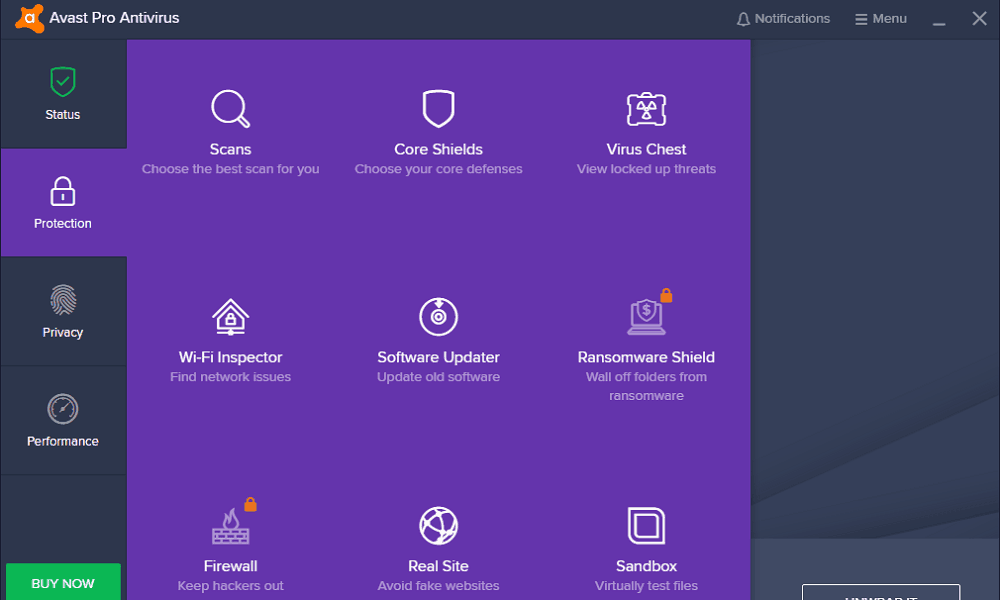The image size is (1000, 600).
Task: Open the hamburger Menu
Action: point(881,19)
